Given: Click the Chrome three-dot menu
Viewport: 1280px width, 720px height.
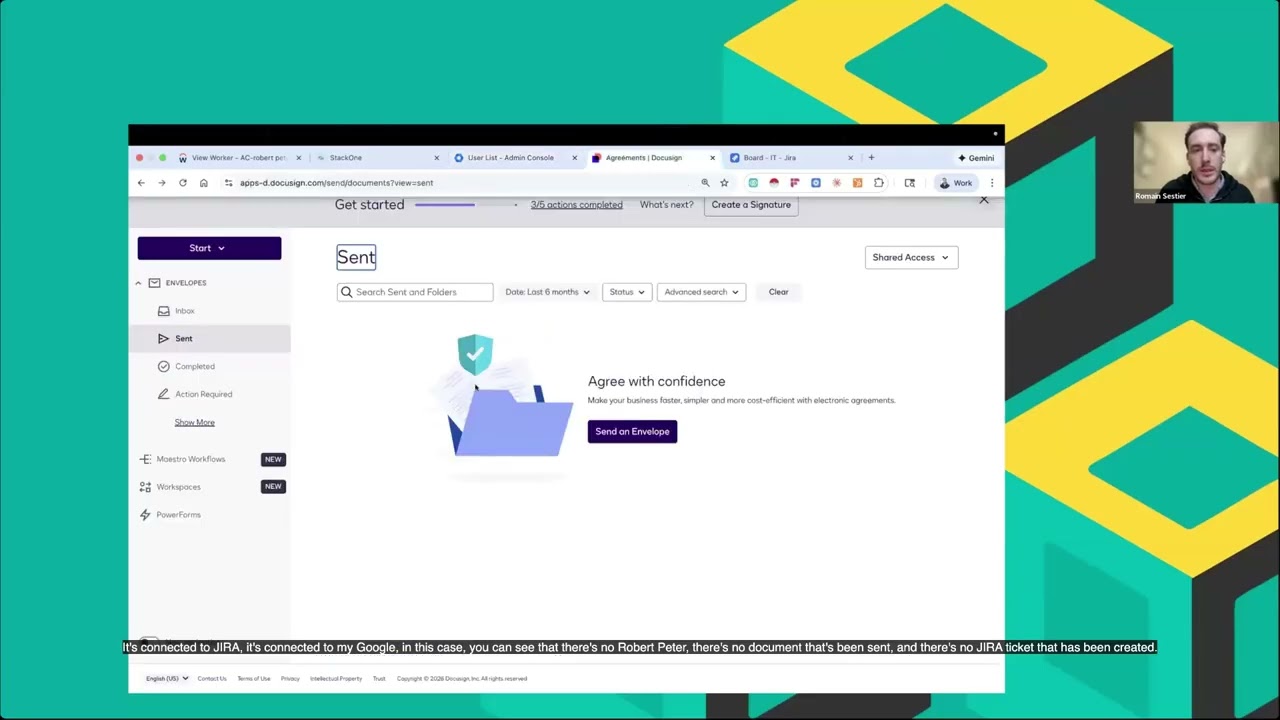Looking at the screenshot, I should coord(991,183).
